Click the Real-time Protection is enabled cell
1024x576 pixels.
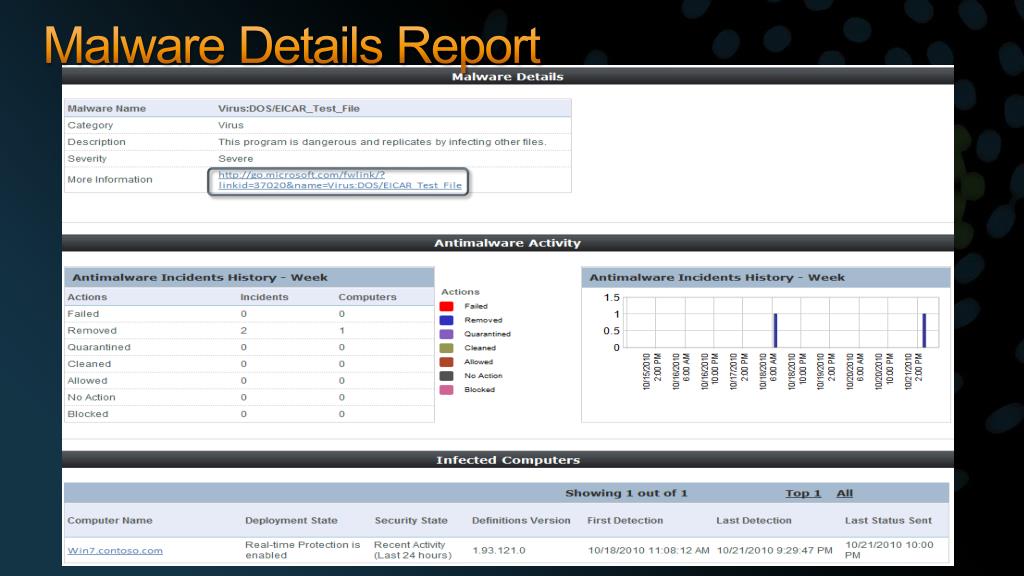pyautogui.click(x=302, y=550)
